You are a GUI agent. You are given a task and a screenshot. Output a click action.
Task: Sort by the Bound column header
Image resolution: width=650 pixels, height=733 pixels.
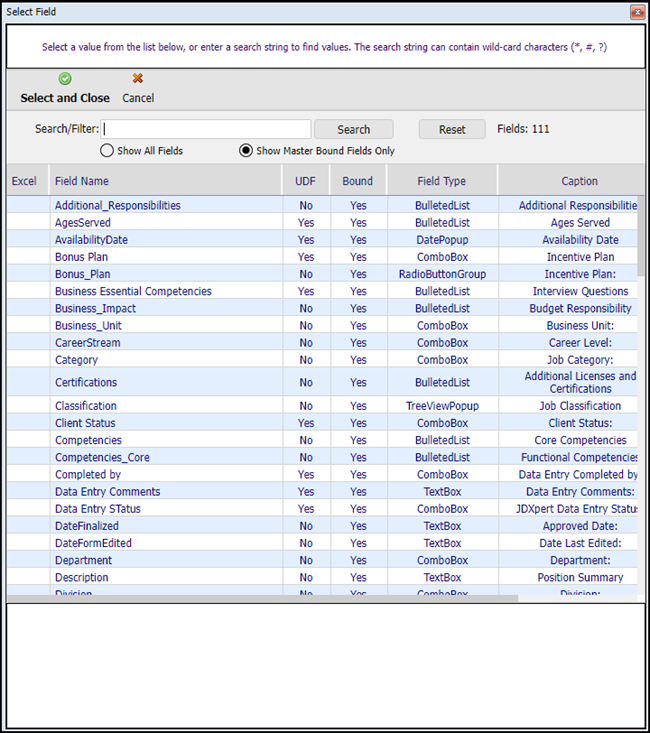pyautogui.click(x=358, y=181)
